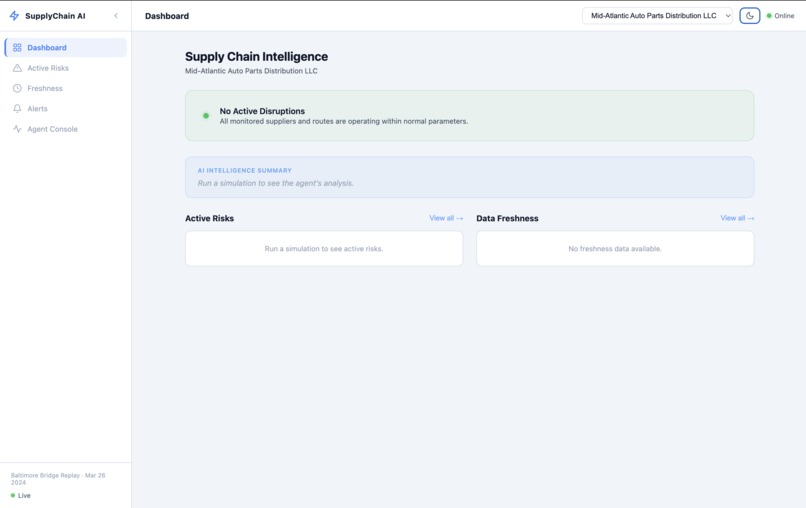Click the Supply Chain Intelligence heading
This screenshot has width=806, height=508.
[x=257, y=57]
